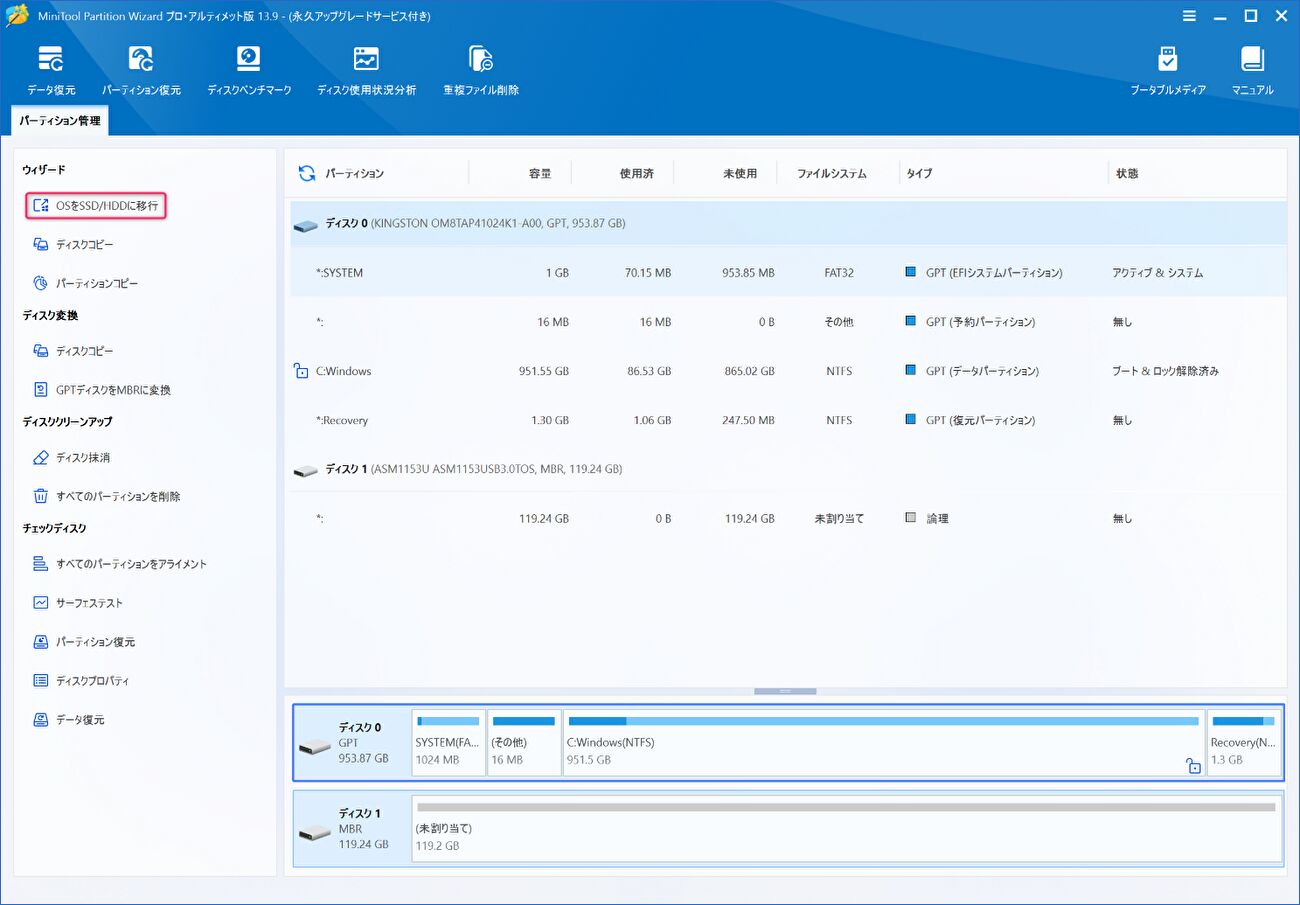
Task: Click the ブート & ロック解除済み status cell
Action: tap(1165, 371)
